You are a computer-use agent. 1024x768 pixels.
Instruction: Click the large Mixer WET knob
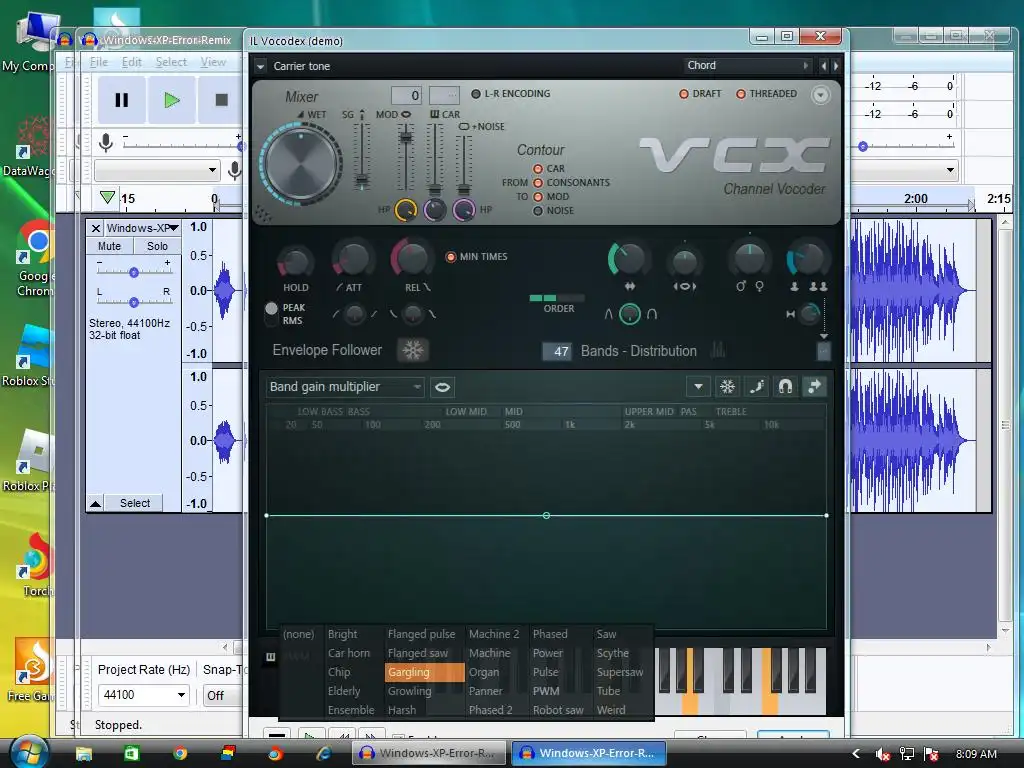(x=301, y=164)
